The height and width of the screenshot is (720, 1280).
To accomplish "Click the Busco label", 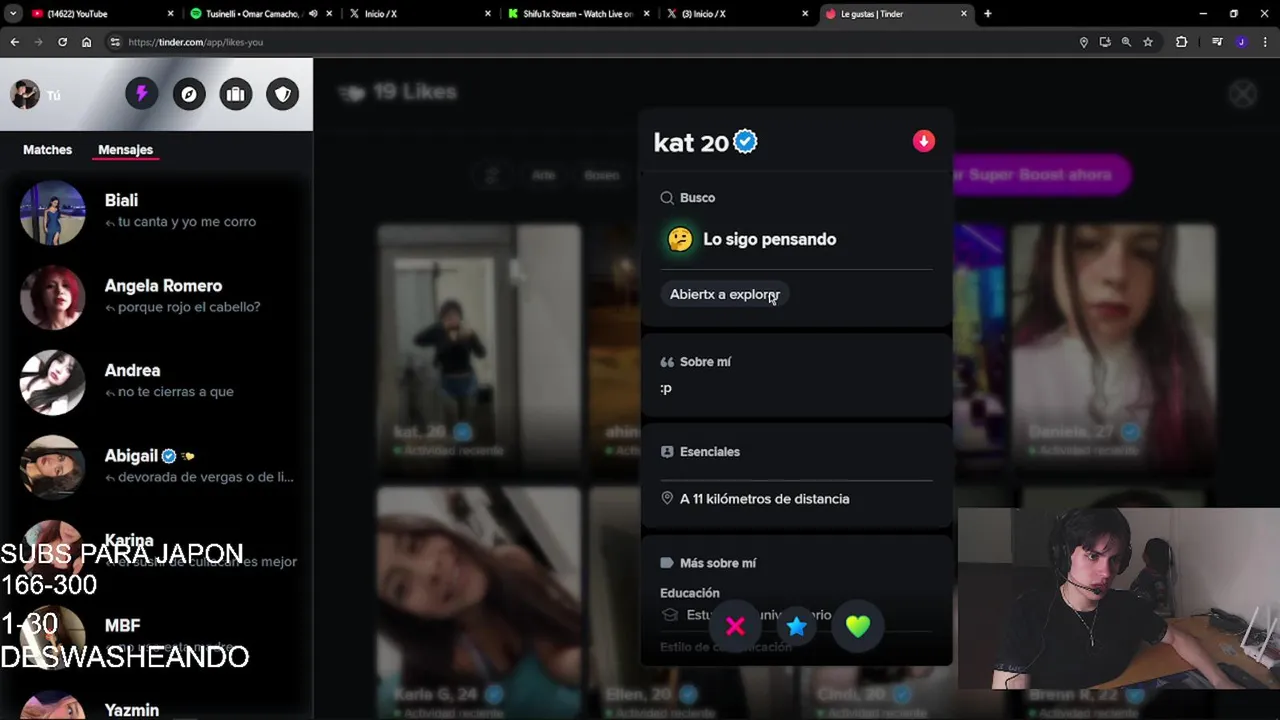I will (697, 198).
